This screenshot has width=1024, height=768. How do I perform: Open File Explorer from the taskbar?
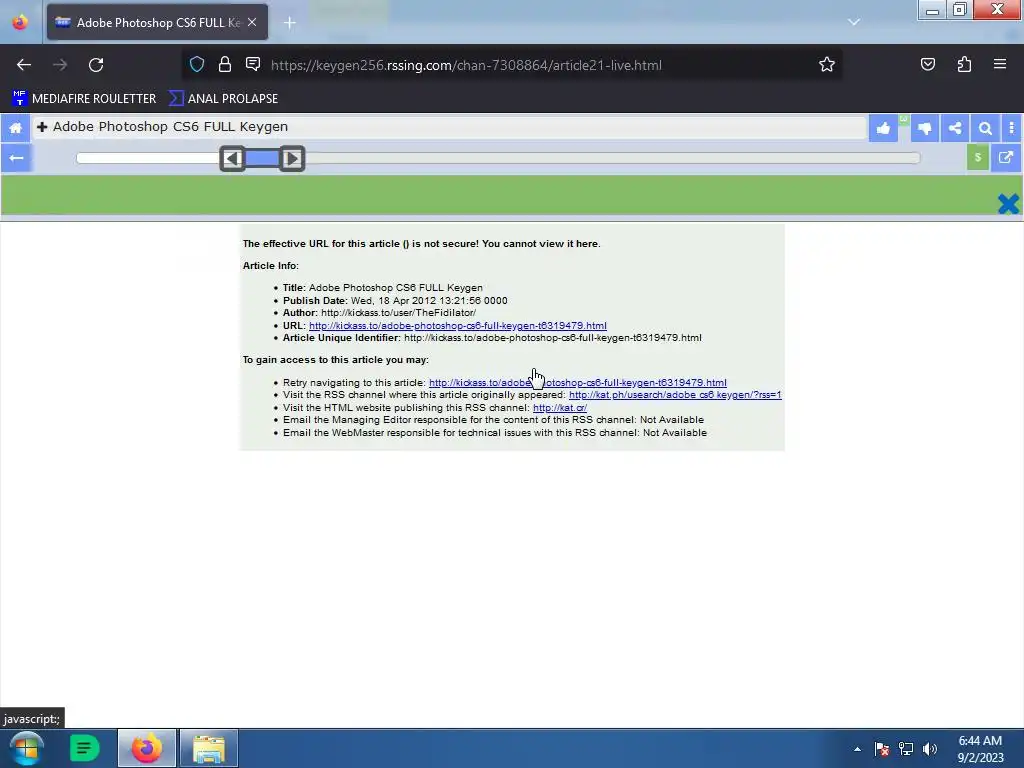tap(209, 748)
